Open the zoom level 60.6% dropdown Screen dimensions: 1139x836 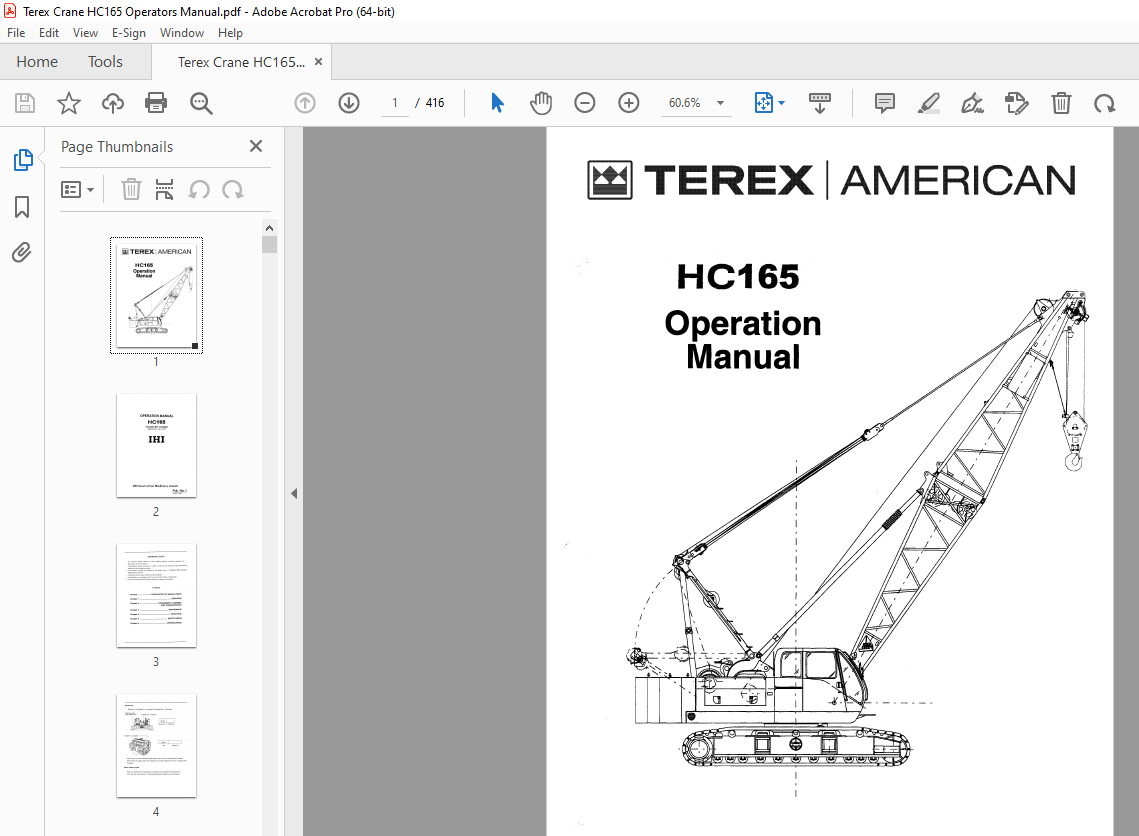coord(721,103)
